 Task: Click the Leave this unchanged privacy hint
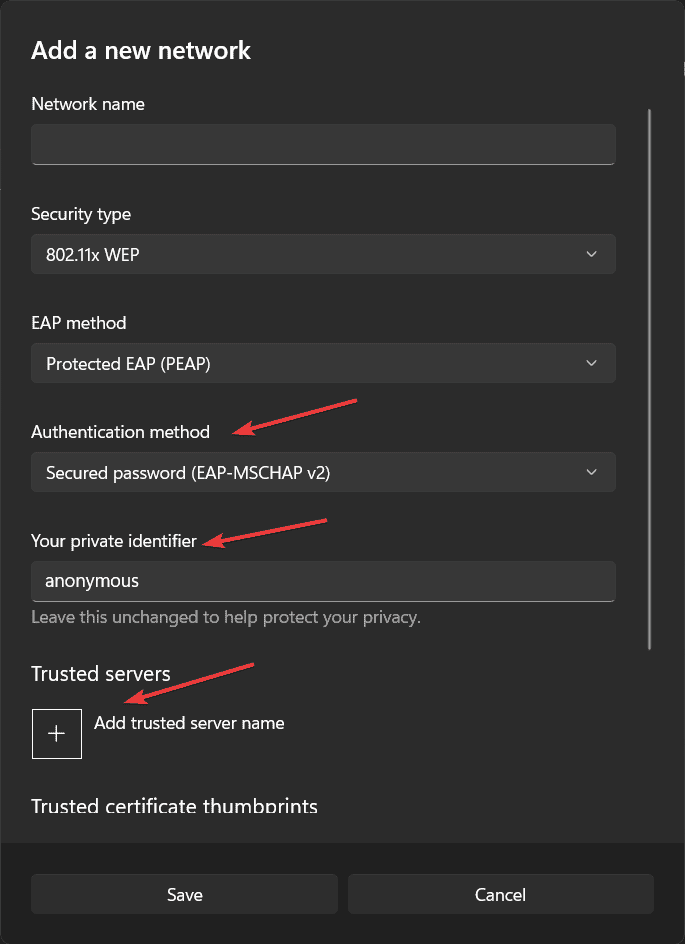(226, 618)
